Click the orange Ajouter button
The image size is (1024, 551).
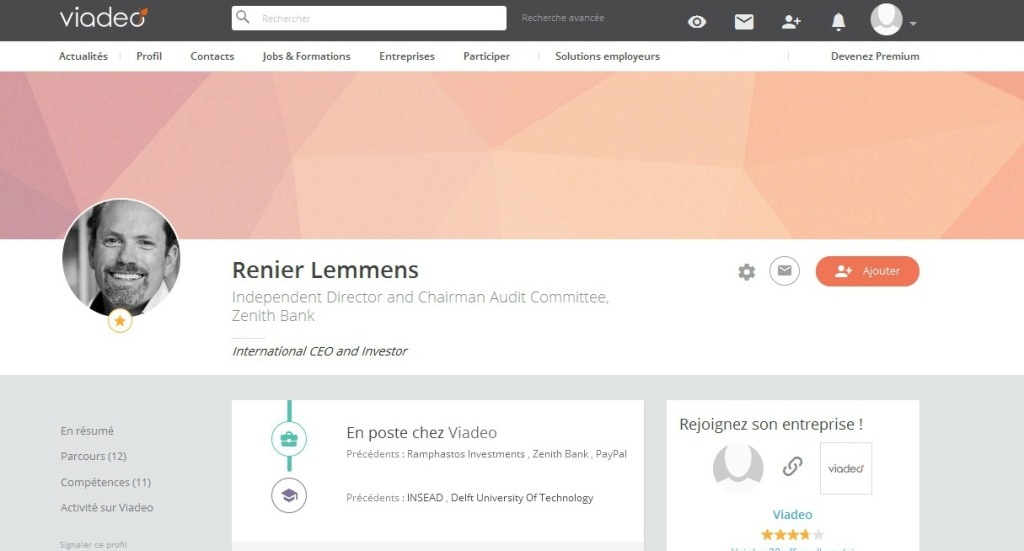point(867,271)
